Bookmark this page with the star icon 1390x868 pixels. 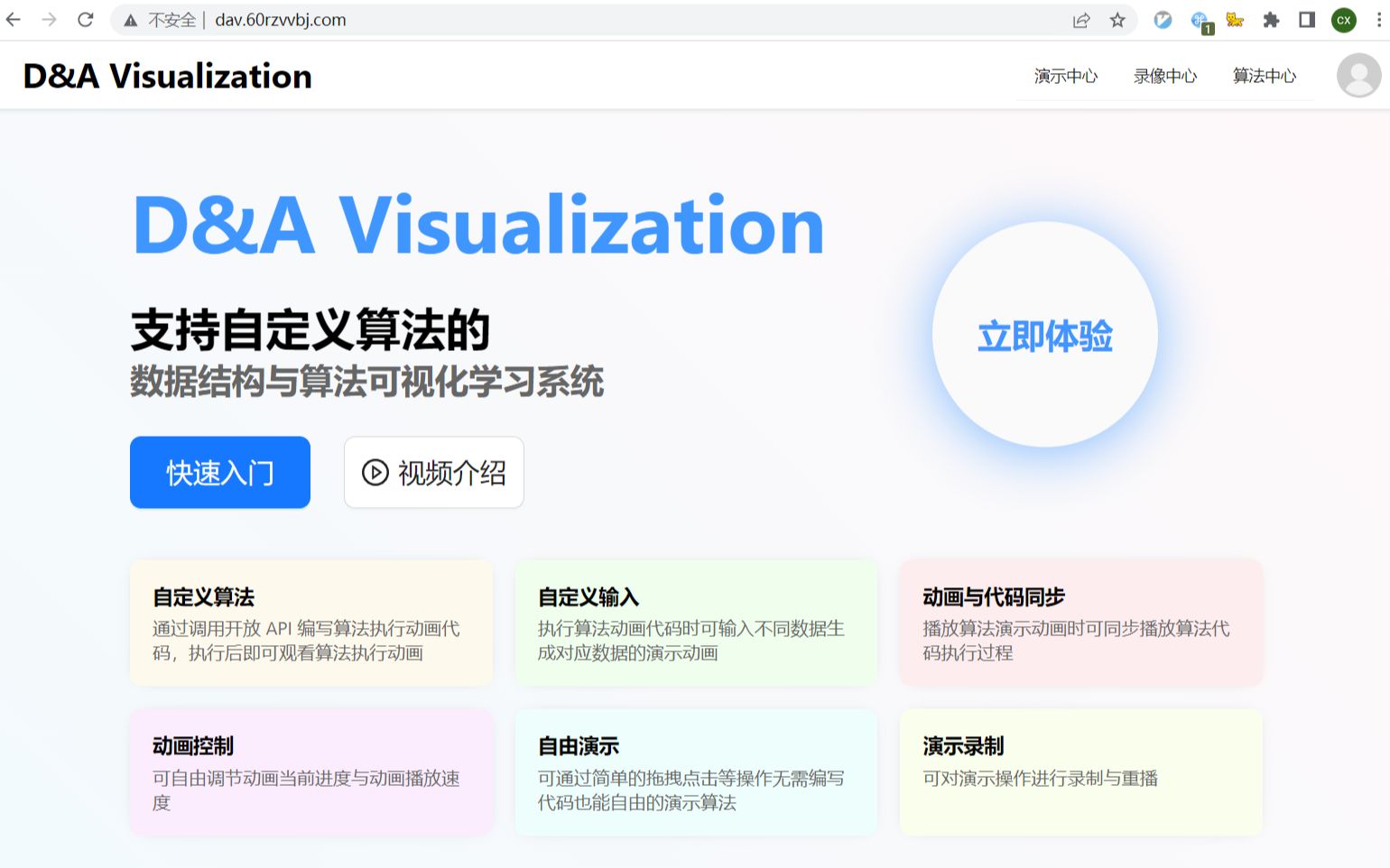(1117, 19)
